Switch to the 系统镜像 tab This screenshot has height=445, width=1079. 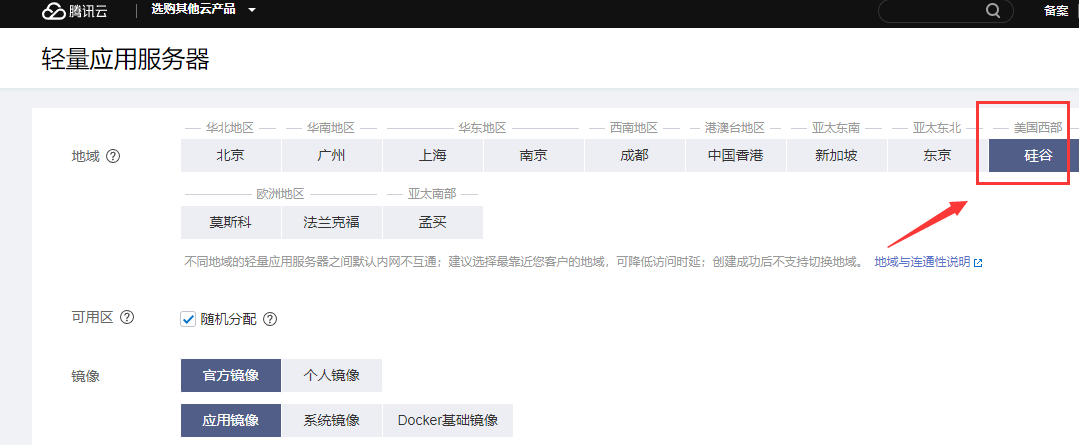tap(332, 420)
